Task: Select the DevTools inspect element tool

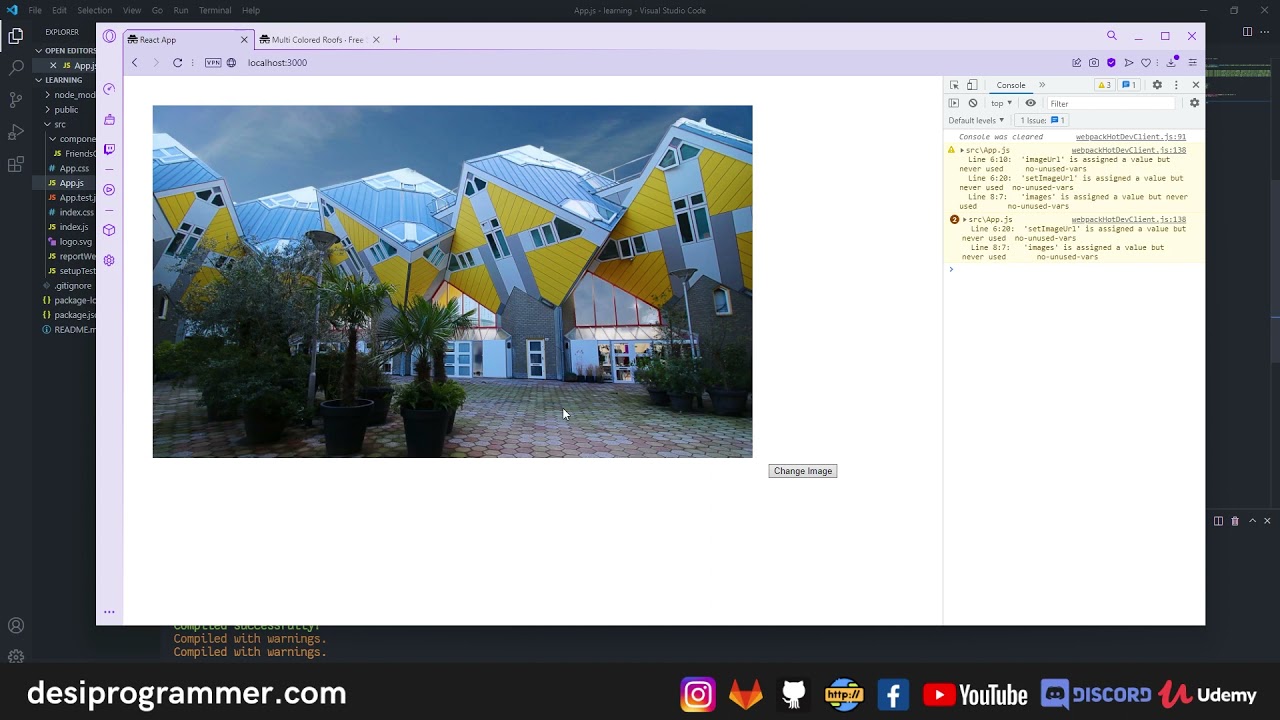Action: tap(954, 85)
